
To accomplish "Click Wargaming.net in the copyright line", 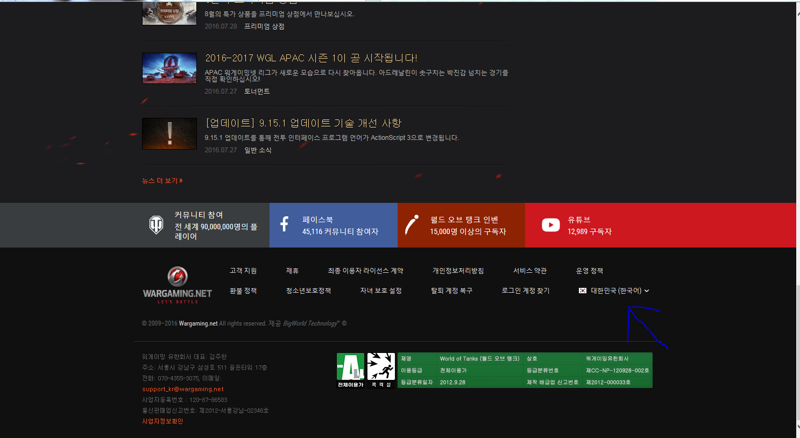I will click(198, 324).
